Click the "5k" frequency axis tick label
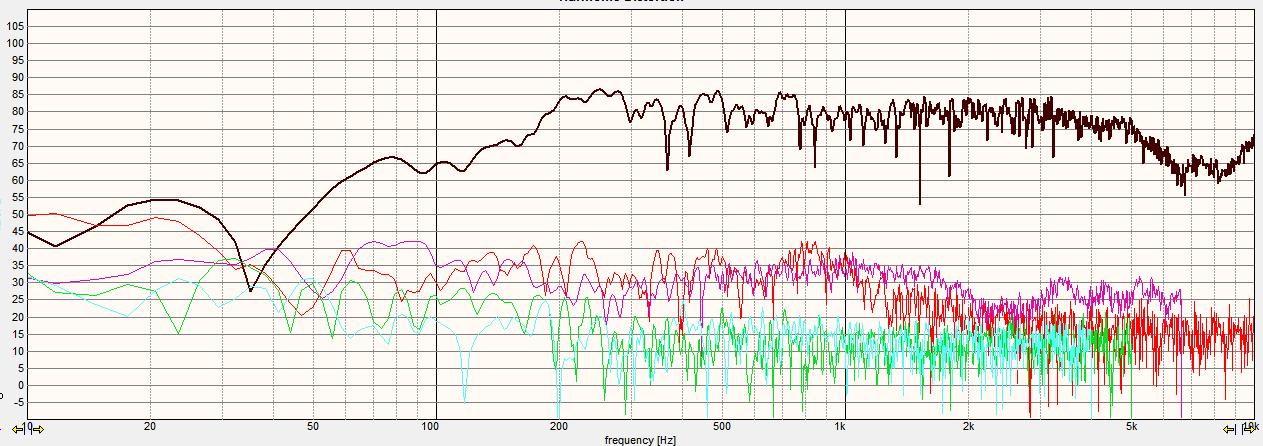The height and width of the screenshot is (446, 1263). (x=1131, y=426)
